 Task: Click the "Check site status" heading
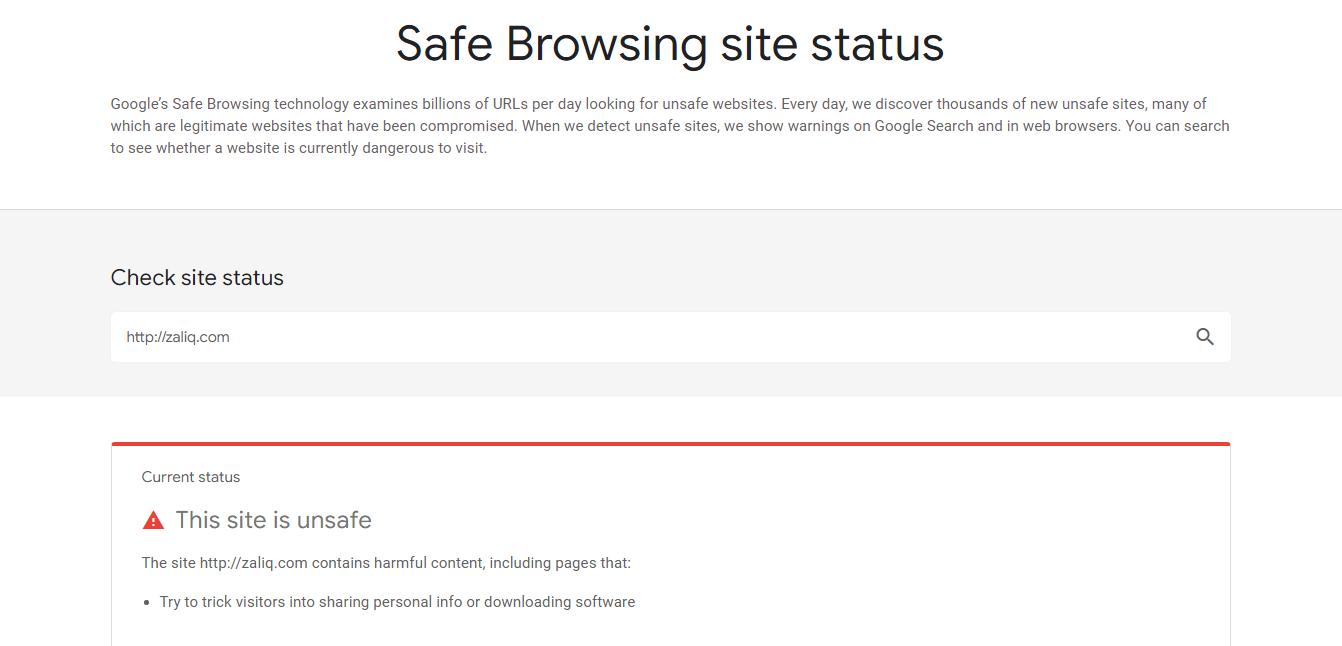click(x=197, y=277)
